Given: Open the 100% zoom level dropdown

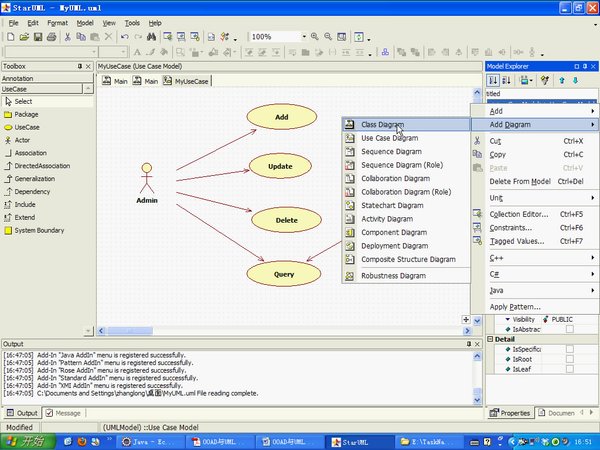Looking at the screenshot, I should click(x=302, y=37).
